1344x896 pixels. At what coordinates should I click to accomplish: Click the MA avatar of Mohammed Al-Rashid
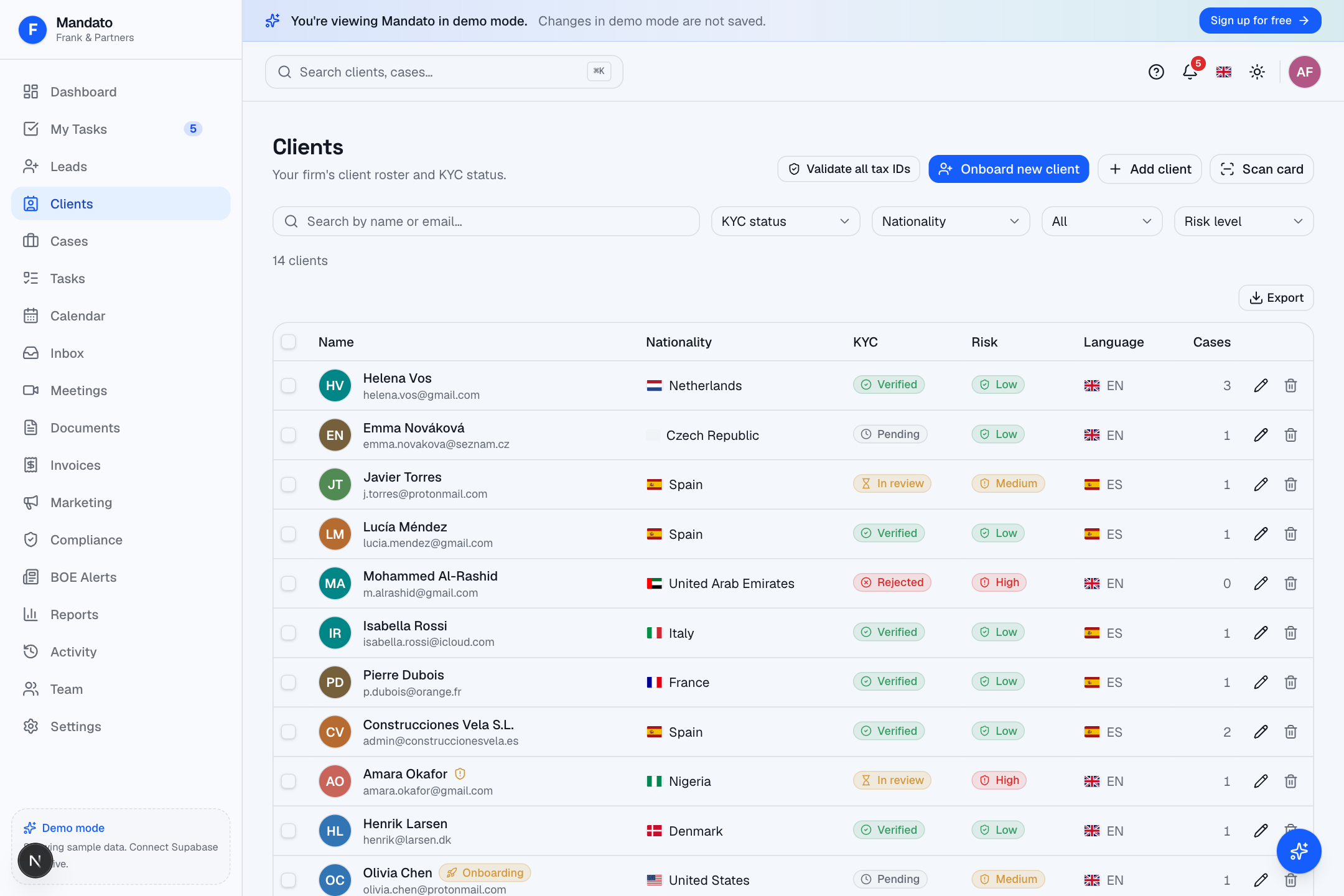335,583
